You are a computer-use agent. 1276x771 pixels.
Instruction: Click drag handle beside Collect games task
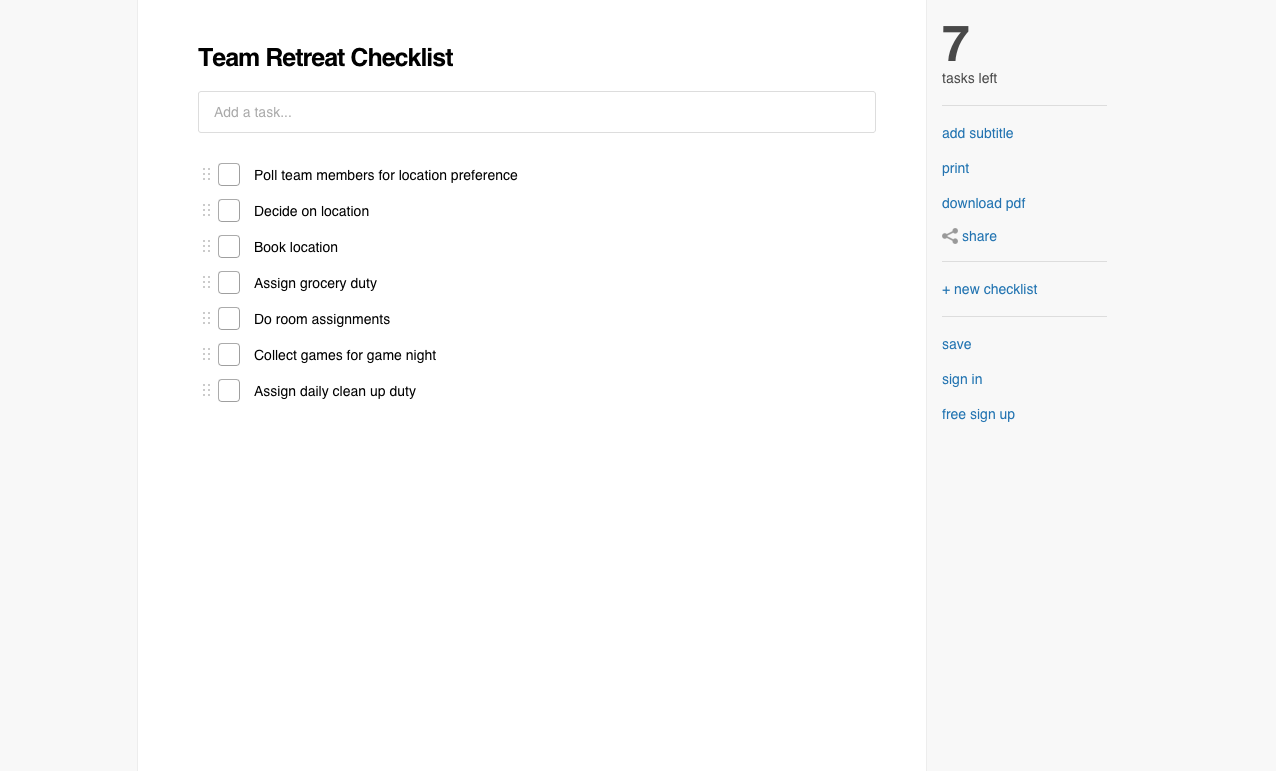(207, 355)
